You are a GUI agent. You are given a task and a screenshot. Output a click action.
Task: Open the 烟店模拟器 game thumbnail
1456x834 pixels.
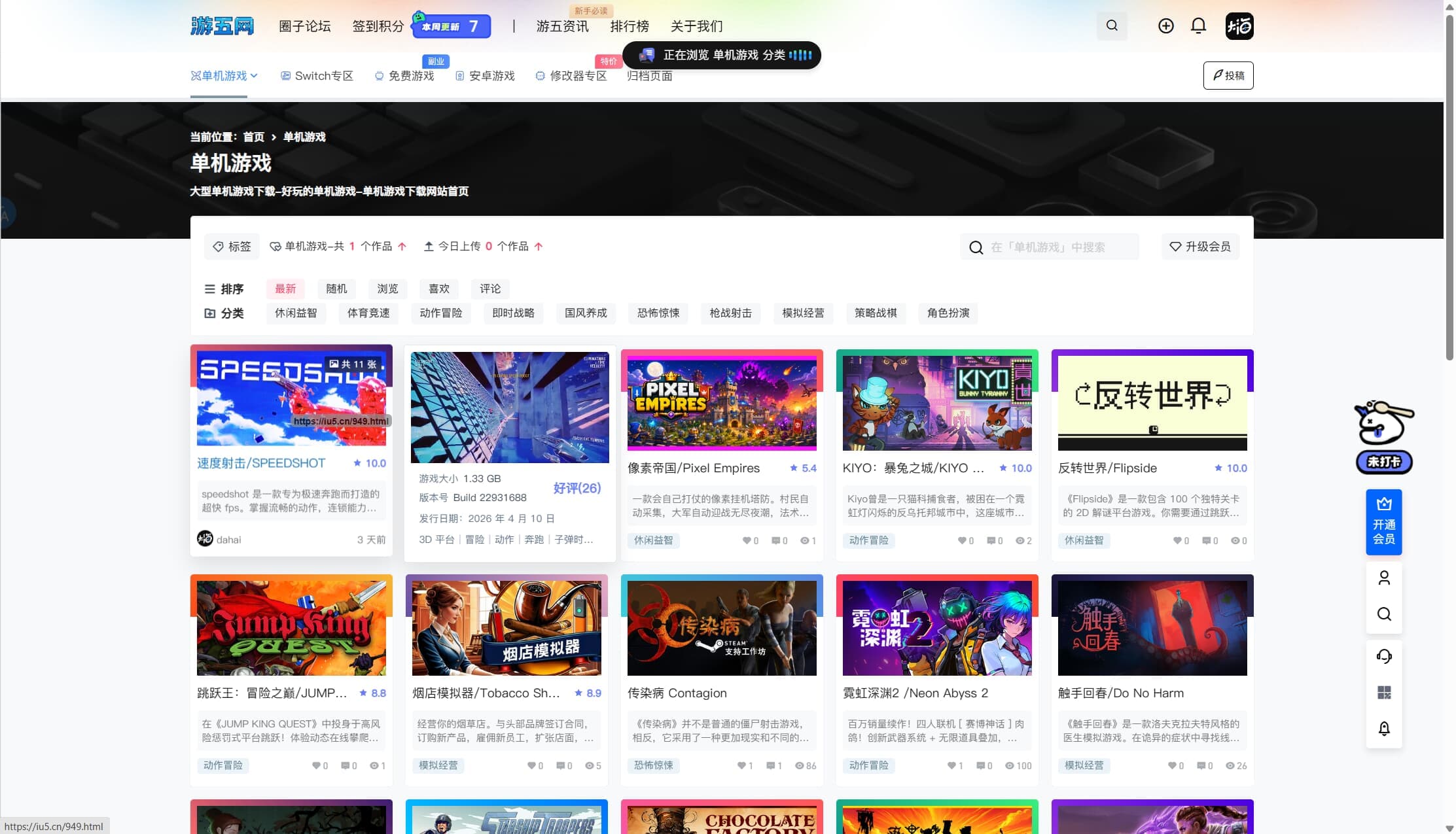pyautogui.click(x=506, y=628)
